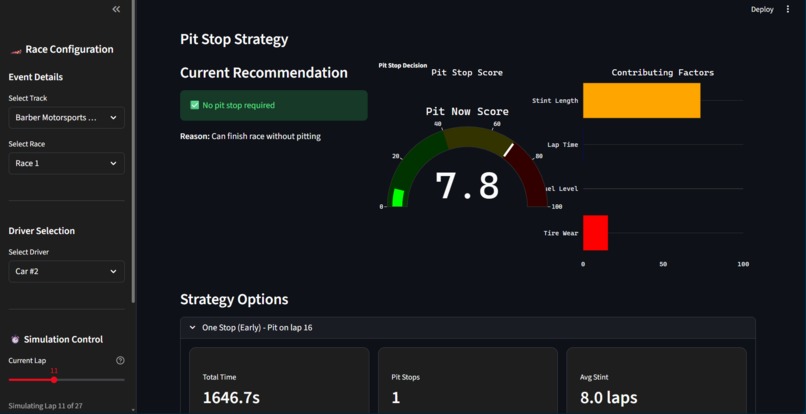Click the Lap Time axis label
The image size is (806, 414).
tap(562, 145)
